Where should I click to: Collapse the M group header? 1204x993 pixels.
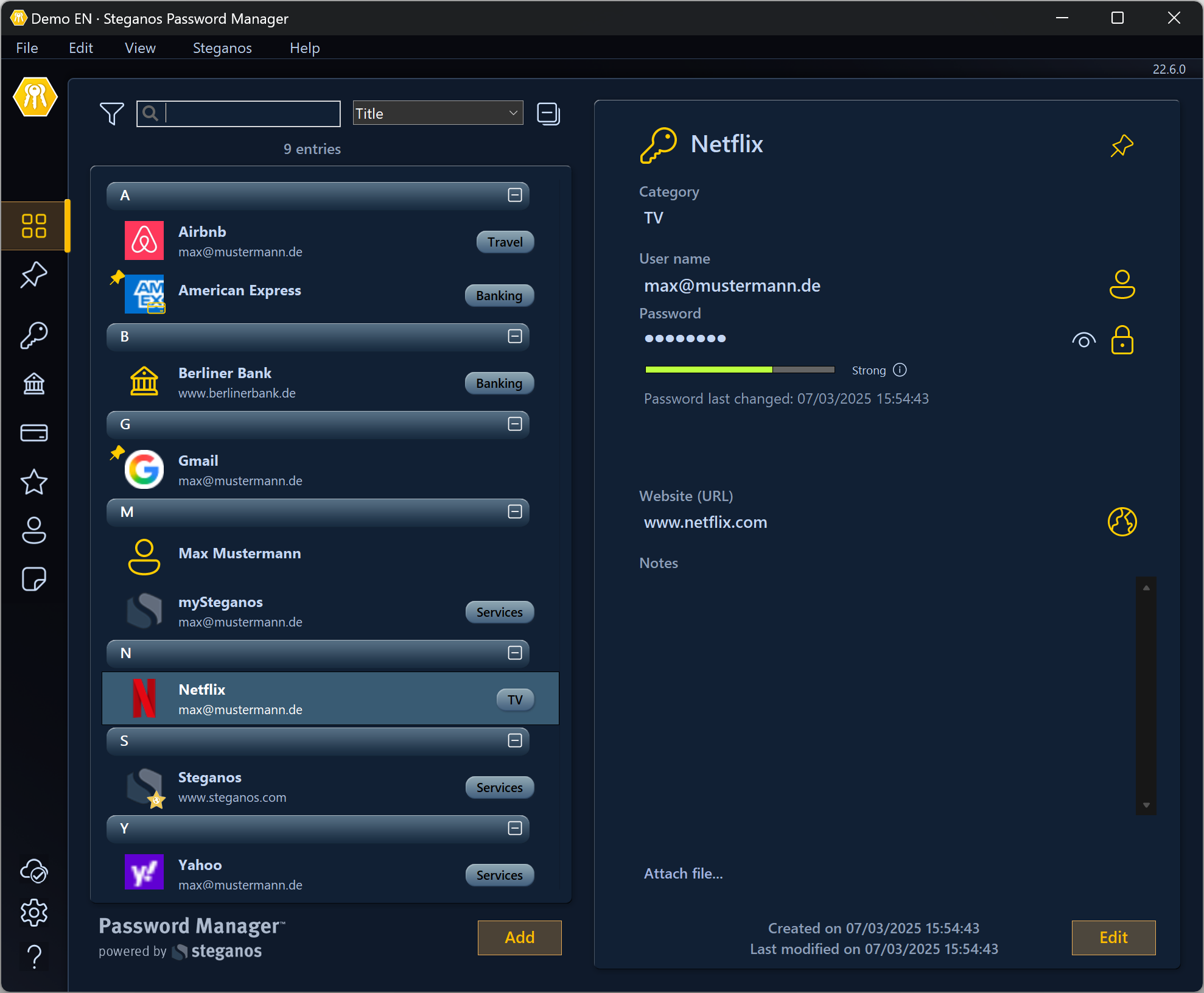(x=515, y=512)
